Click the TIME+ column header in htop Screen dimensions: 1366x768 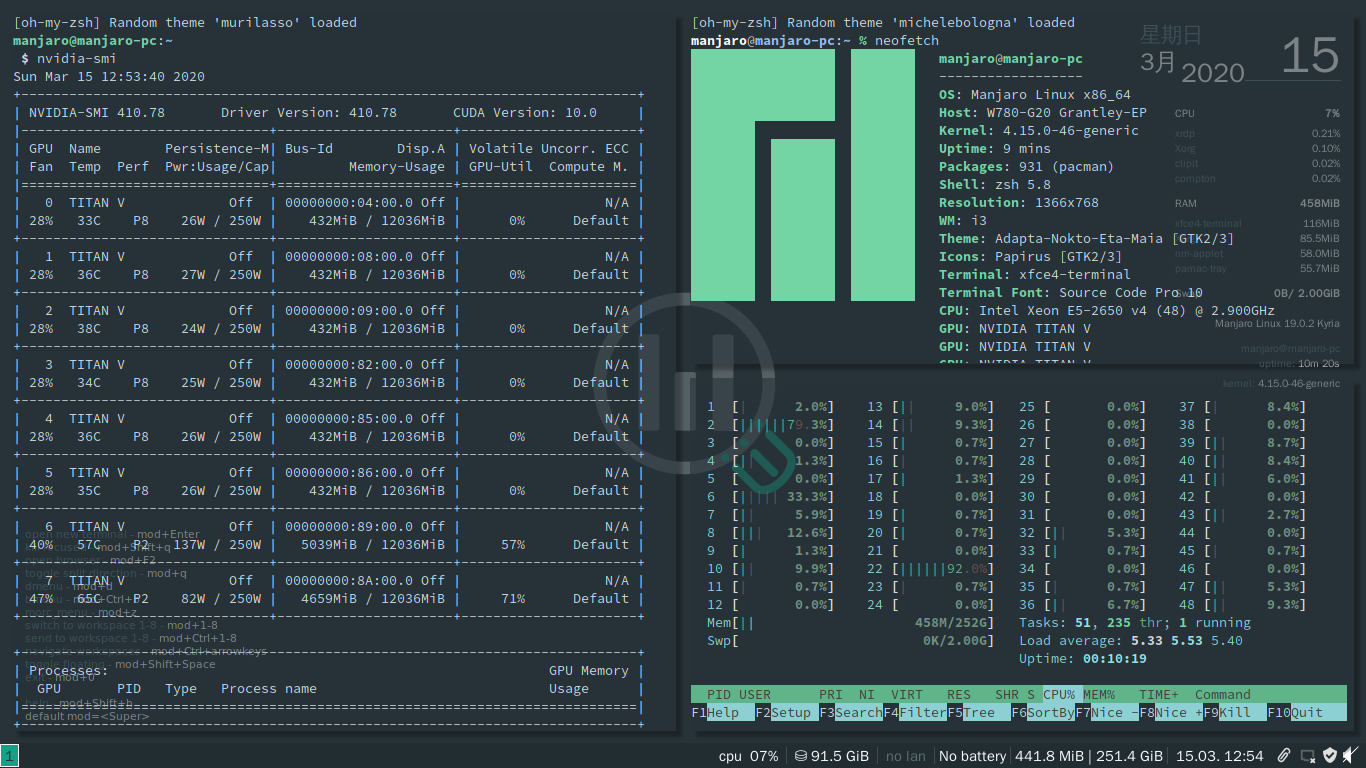click(x=1159, y=695)
